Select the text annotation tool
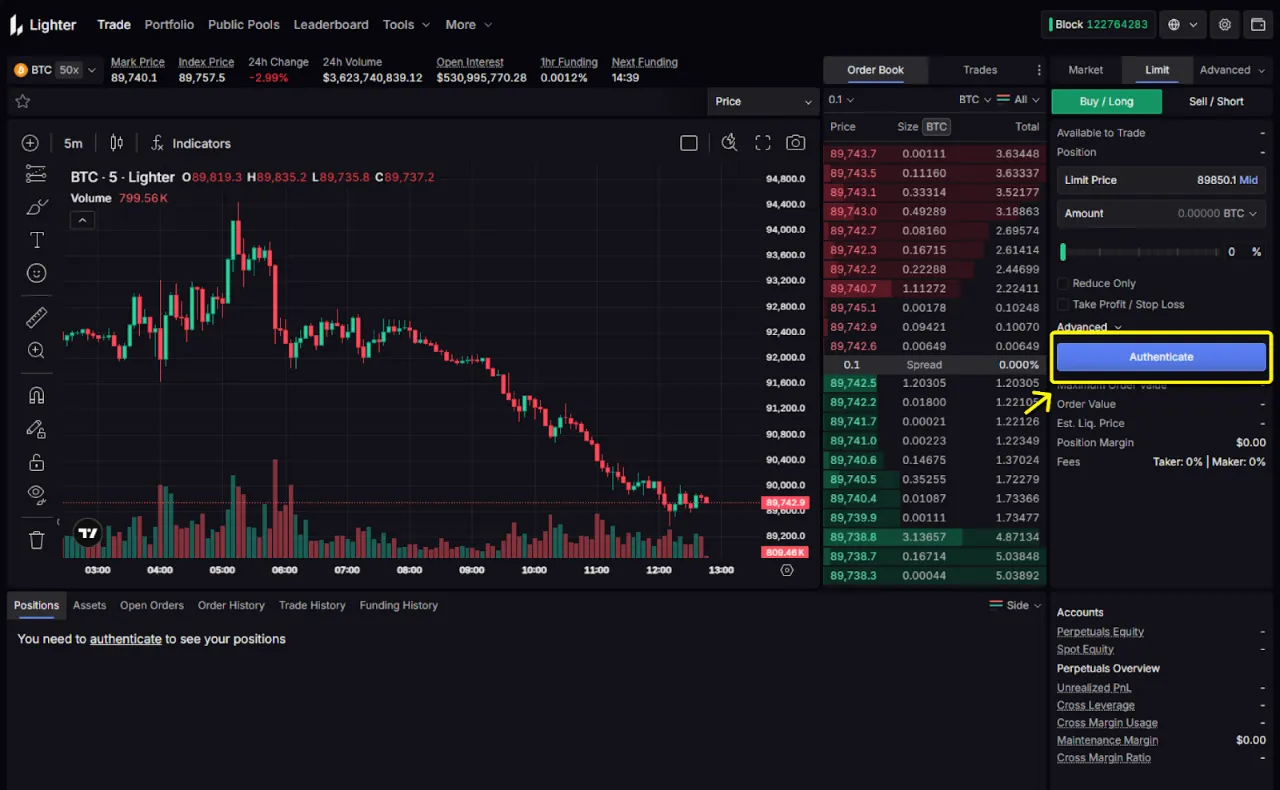 37,240
